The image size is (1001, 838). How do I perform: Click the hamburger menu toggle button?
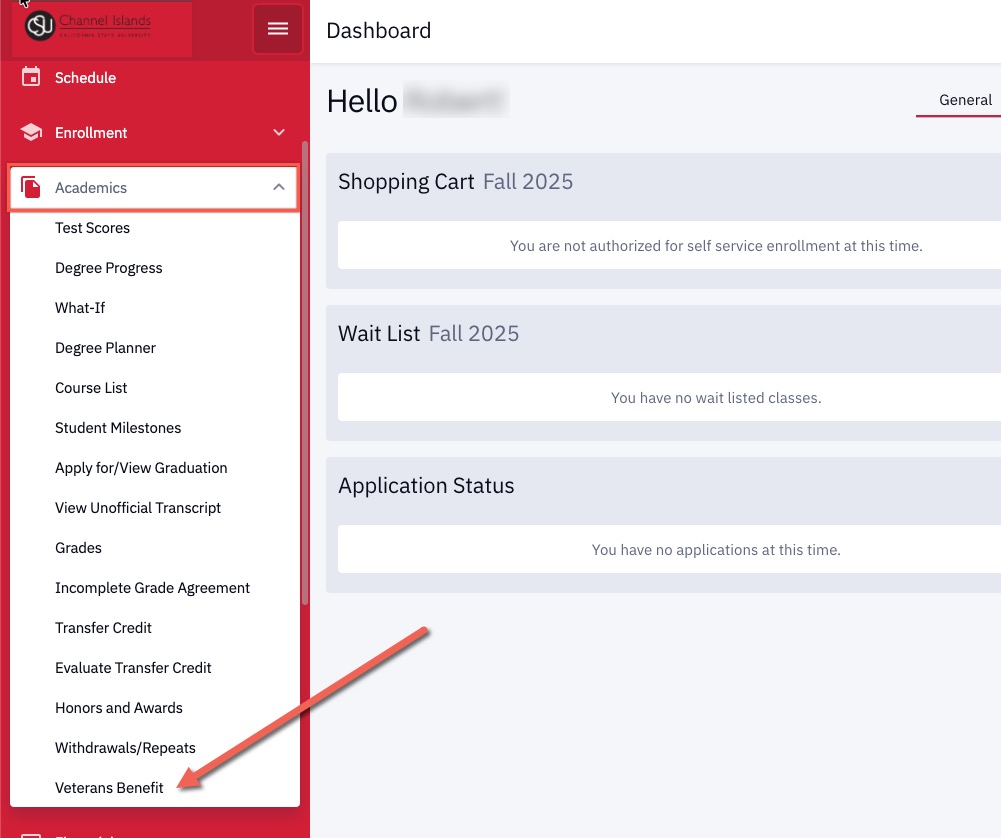278,29
